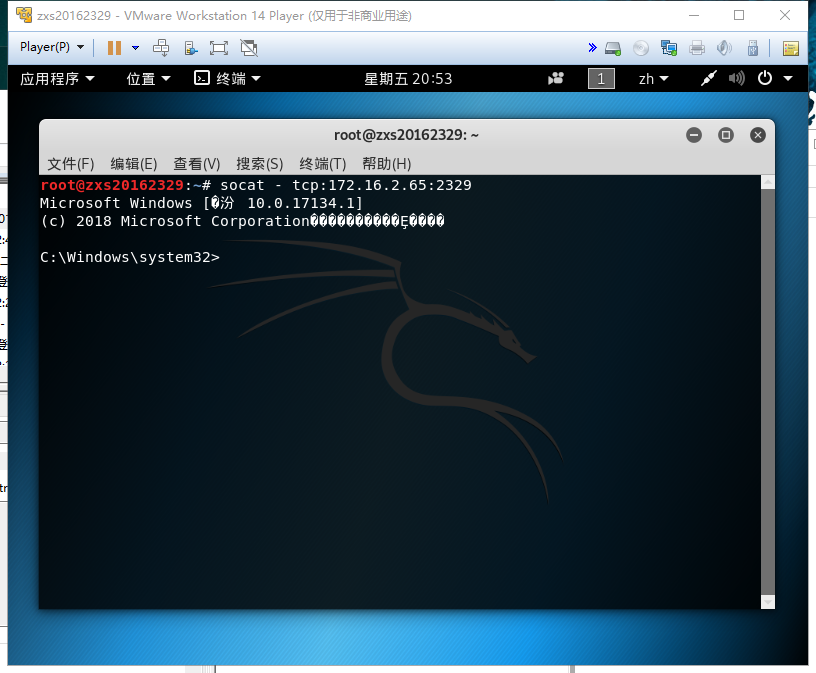Image resolution: width=816 pixels, height=673 pixels.
Task: Click the network connection status icon
Action: pyautogui.click(x=708, y=79)
